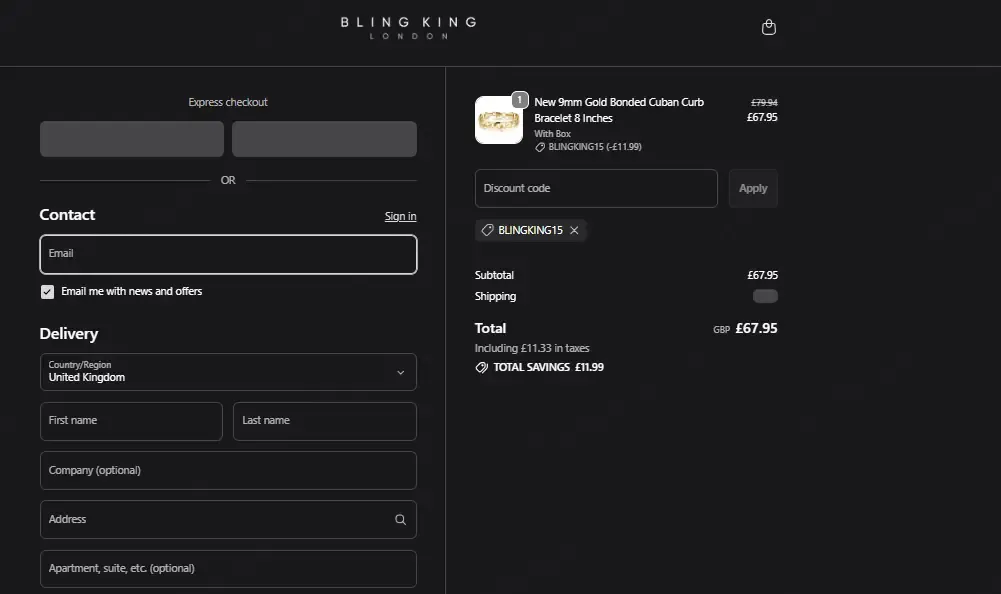Click the Address input field
Viewport: 1001px width, 594px height.
228,519
